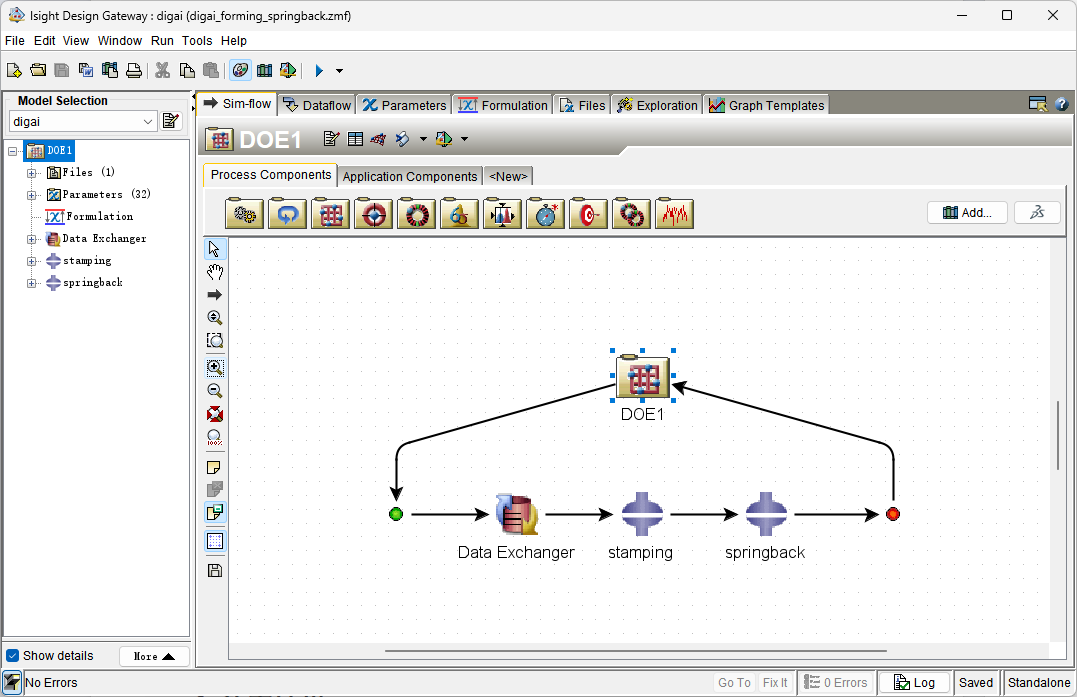Collapse the DOE1 tree node

(12, 151)
